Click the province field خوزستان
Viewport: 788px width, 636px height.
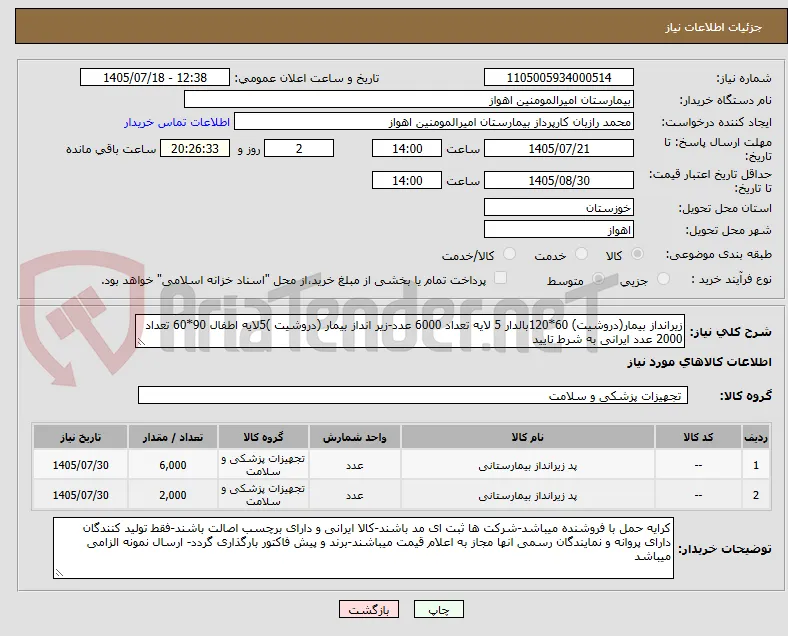tap(559, 207)
